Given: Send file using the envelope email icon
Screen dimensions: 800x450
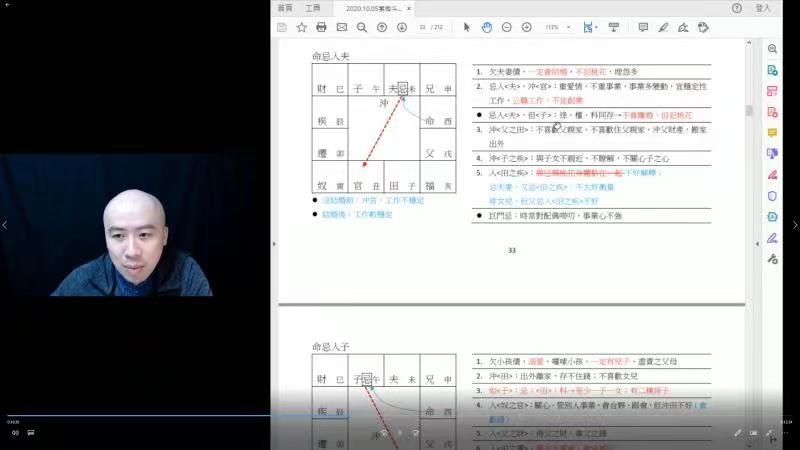Looking at the screenshot, I should tap(342, 28).
